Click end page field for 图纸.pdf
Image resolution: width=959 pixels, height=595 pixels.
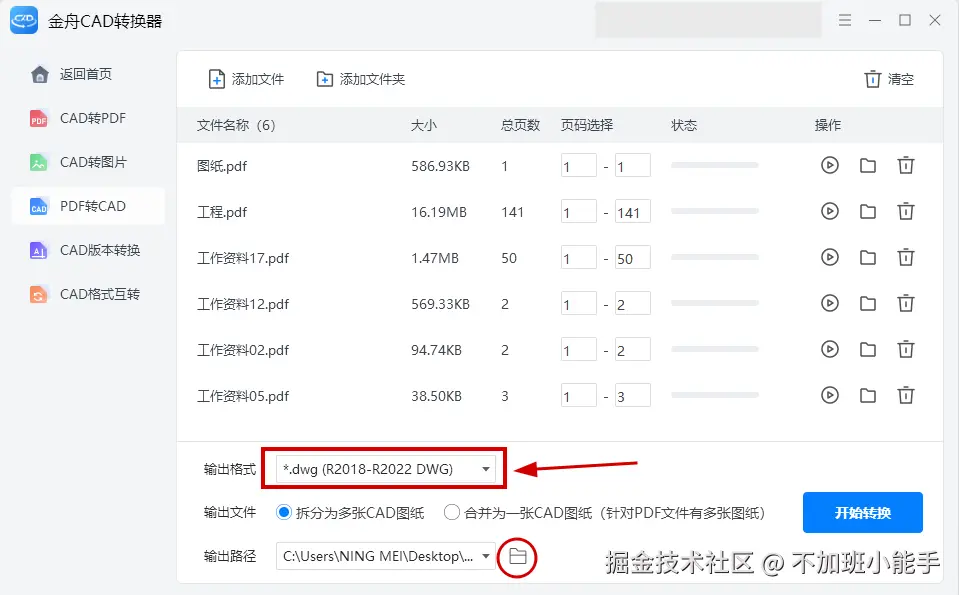pyautogui.click(x=632, y=165)
